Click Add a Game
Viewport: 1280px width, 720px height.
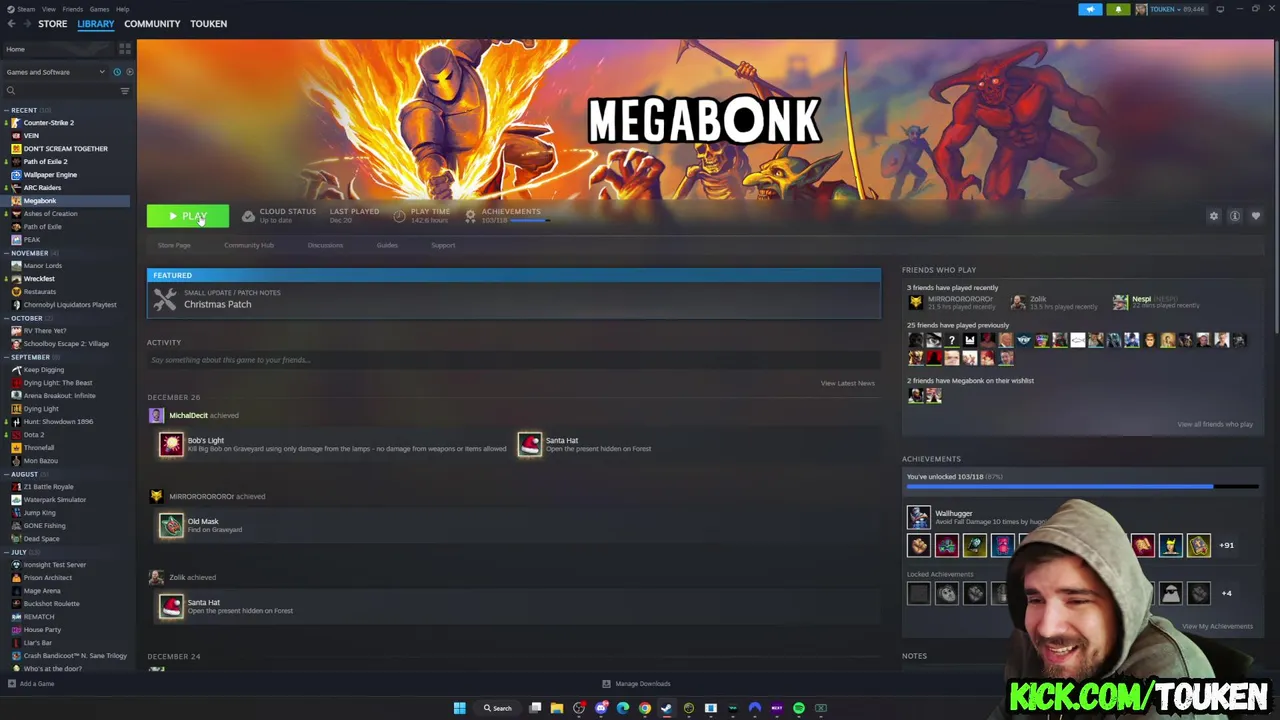coord(31,684)
